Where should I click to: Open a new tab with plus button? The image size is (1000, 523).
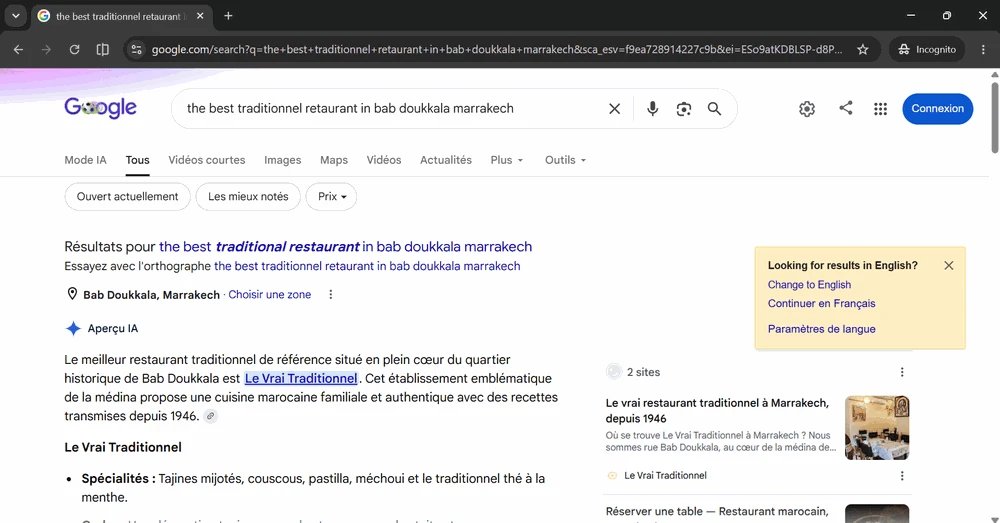pos(228,16)
